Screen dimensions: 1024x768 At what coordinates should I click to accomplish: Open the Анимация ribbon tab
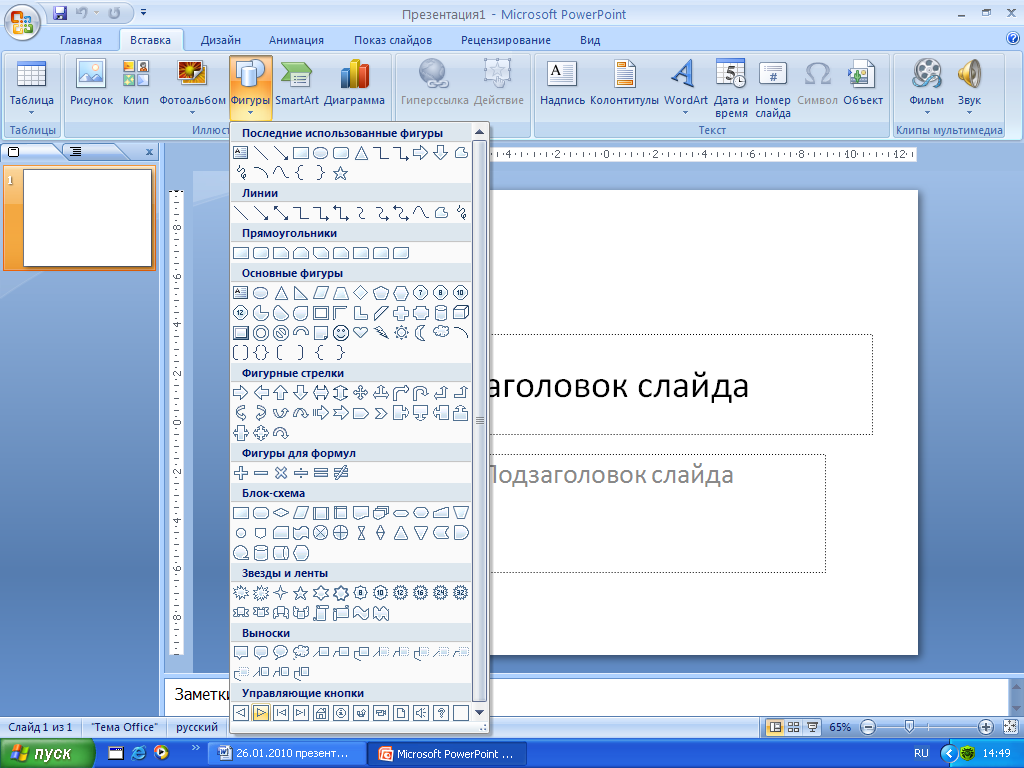[296, 40]
